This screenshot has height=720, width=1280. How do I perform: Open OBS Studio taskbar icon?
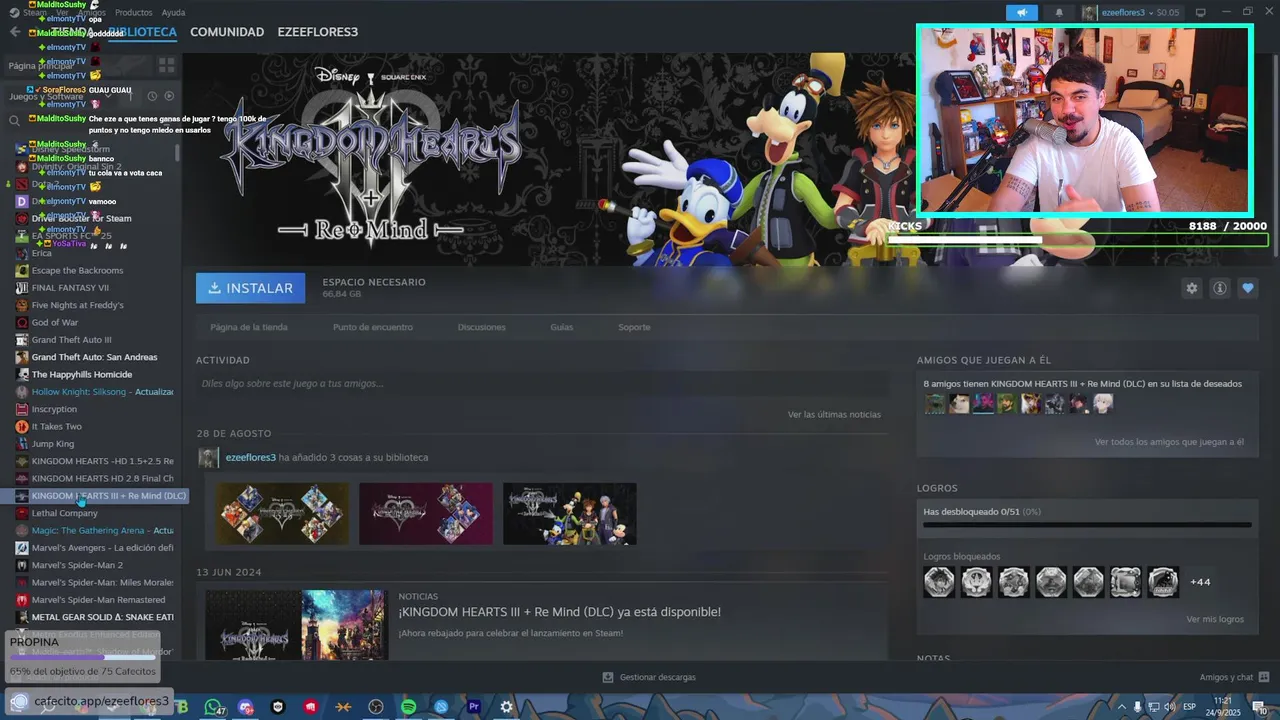[375, 707]
